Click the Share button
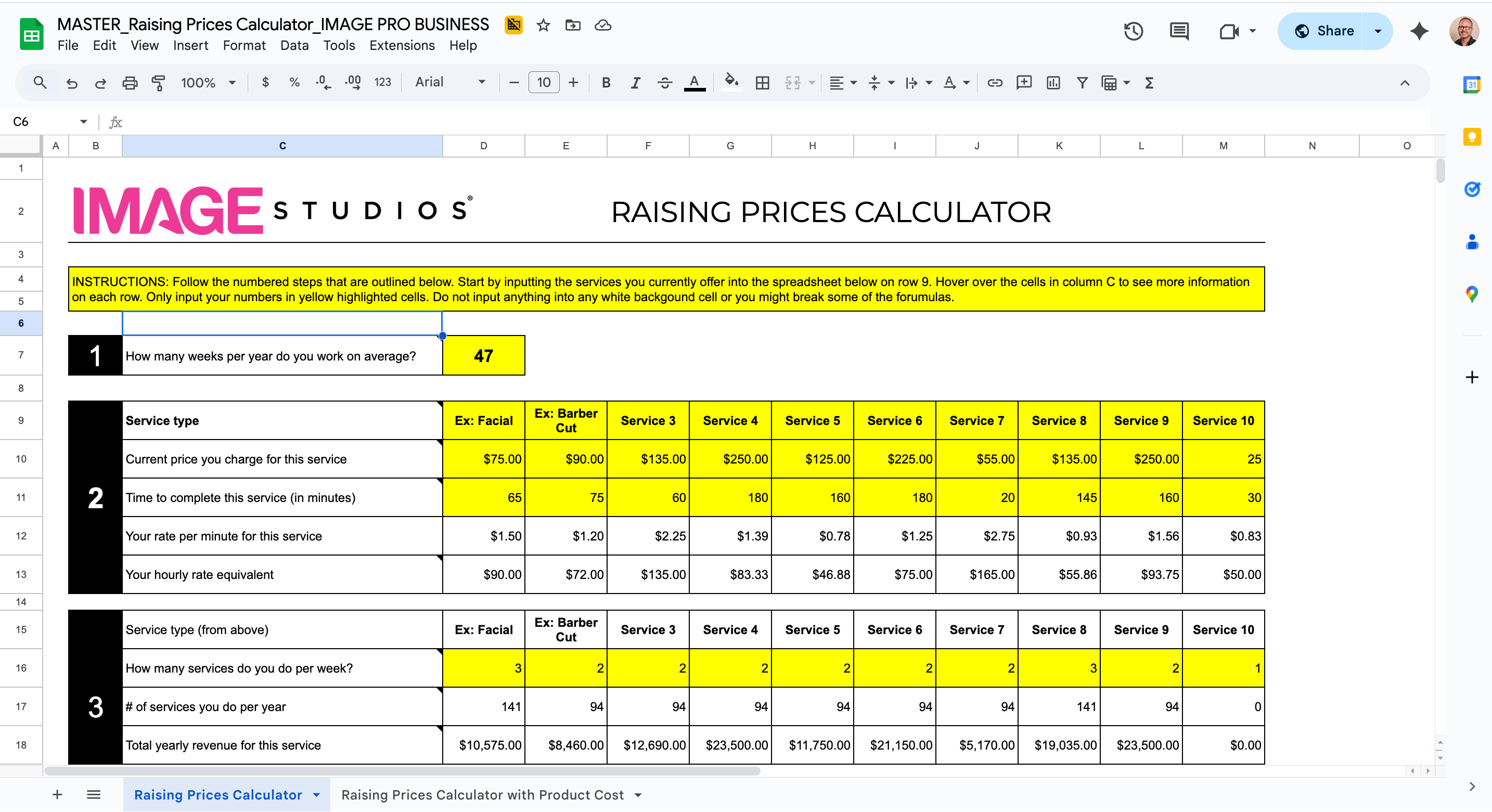This screenshot has width=1492, height=812. coord(1324,31)
